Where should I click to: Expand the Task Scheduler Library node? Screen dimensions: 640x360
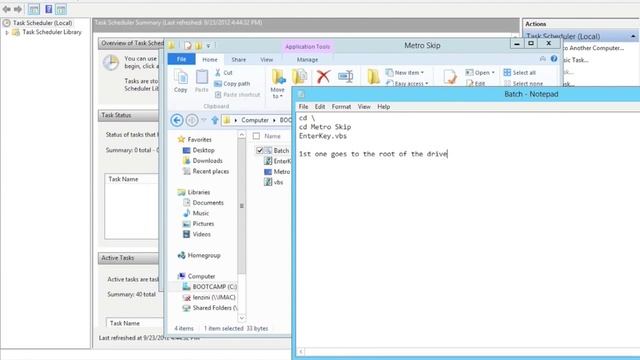[x=7, y=32]
